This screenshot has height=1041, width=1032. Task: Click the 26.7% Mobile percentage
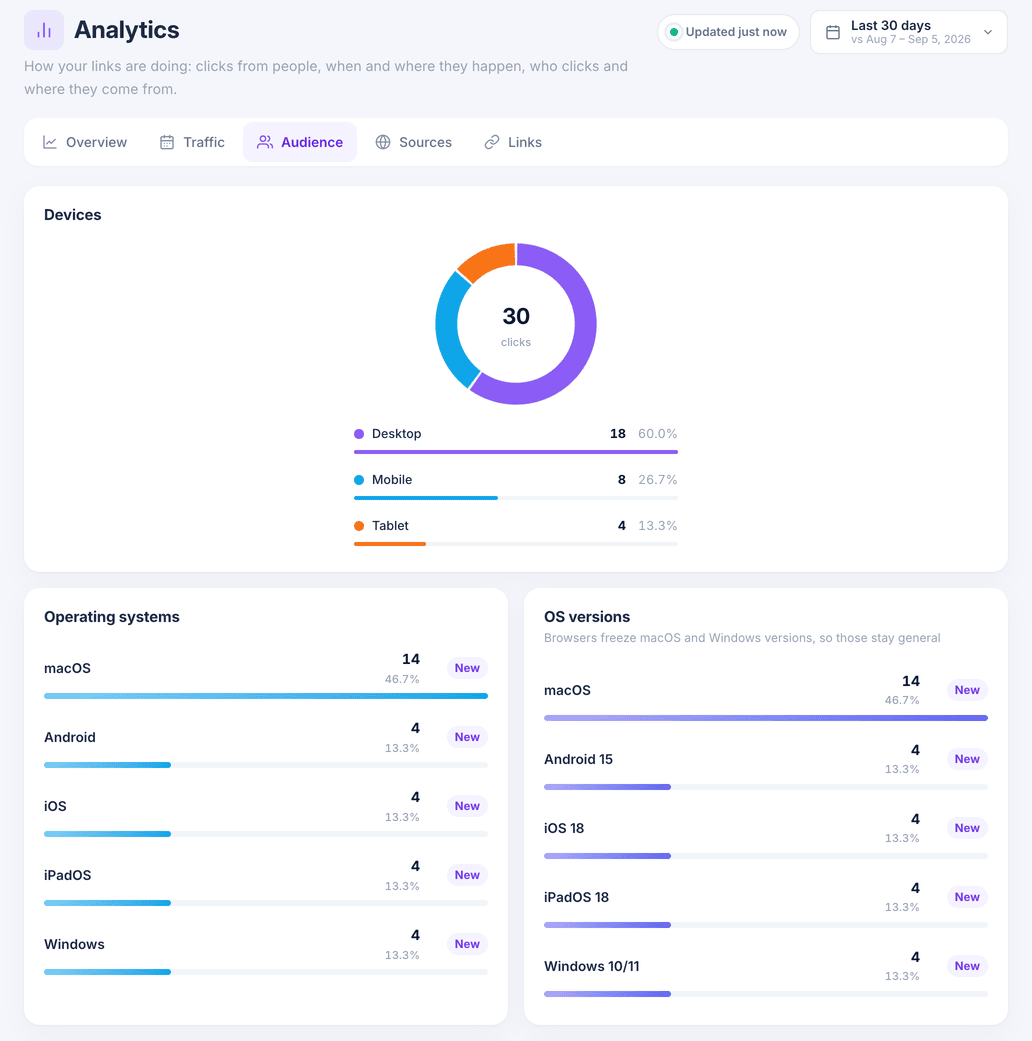657,479
